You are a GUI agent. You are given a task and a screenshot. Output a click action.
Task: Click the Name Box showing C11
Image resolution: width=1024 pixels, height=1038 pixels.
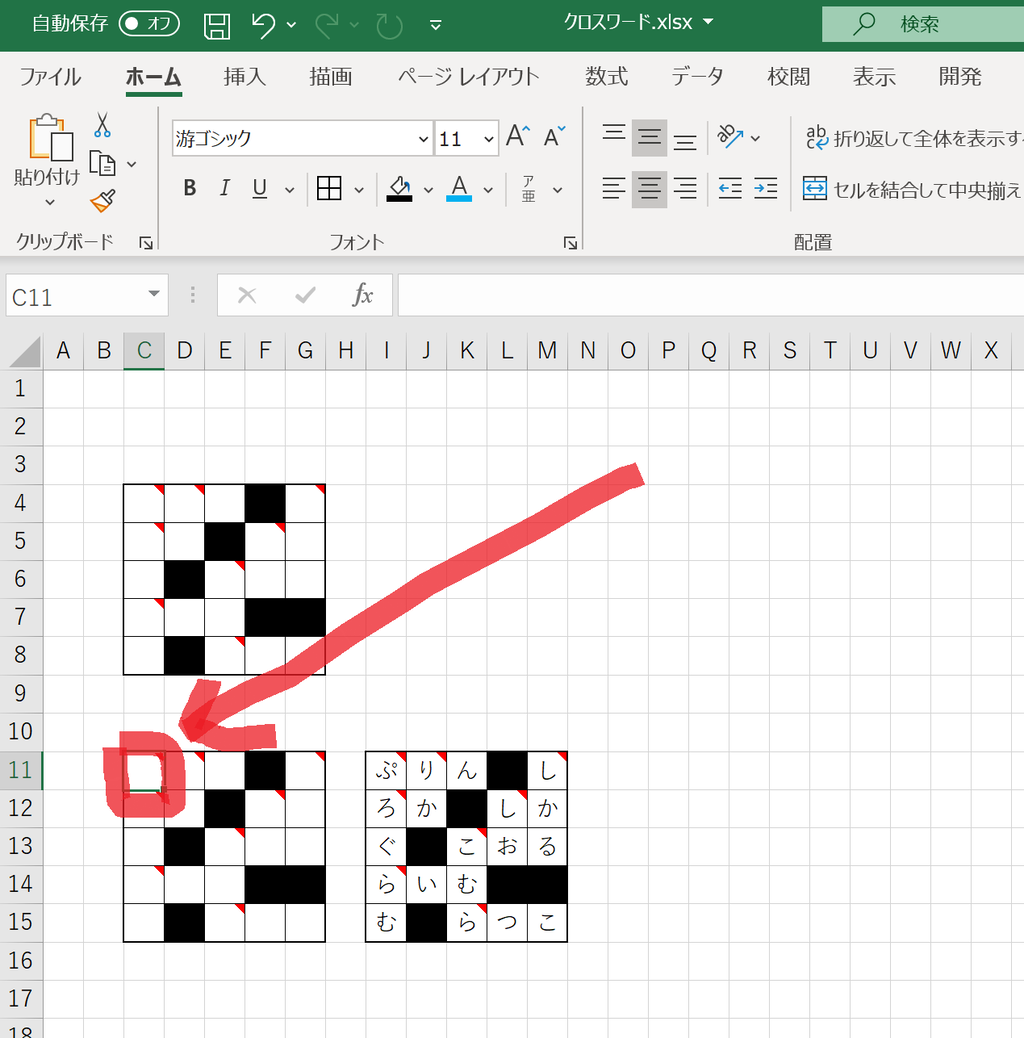[87, 296]
